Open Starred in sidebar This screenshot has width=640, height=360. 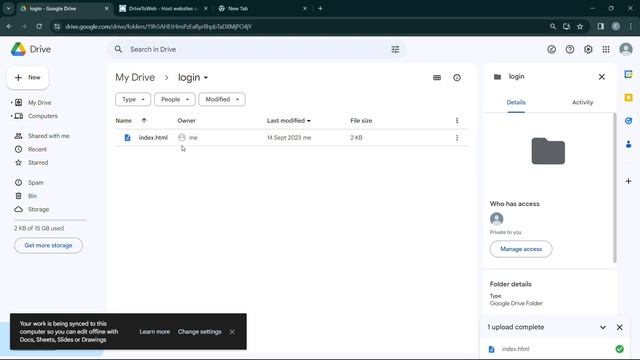click(38, 163)
